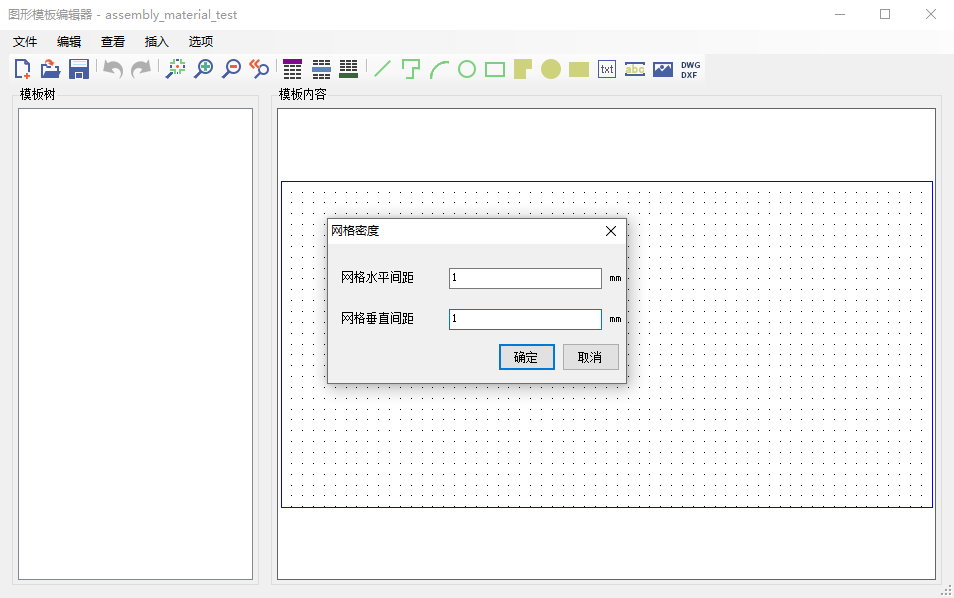954x598 pixels.
Task: Insert table with green footer row
Action: tap(349, 69)
